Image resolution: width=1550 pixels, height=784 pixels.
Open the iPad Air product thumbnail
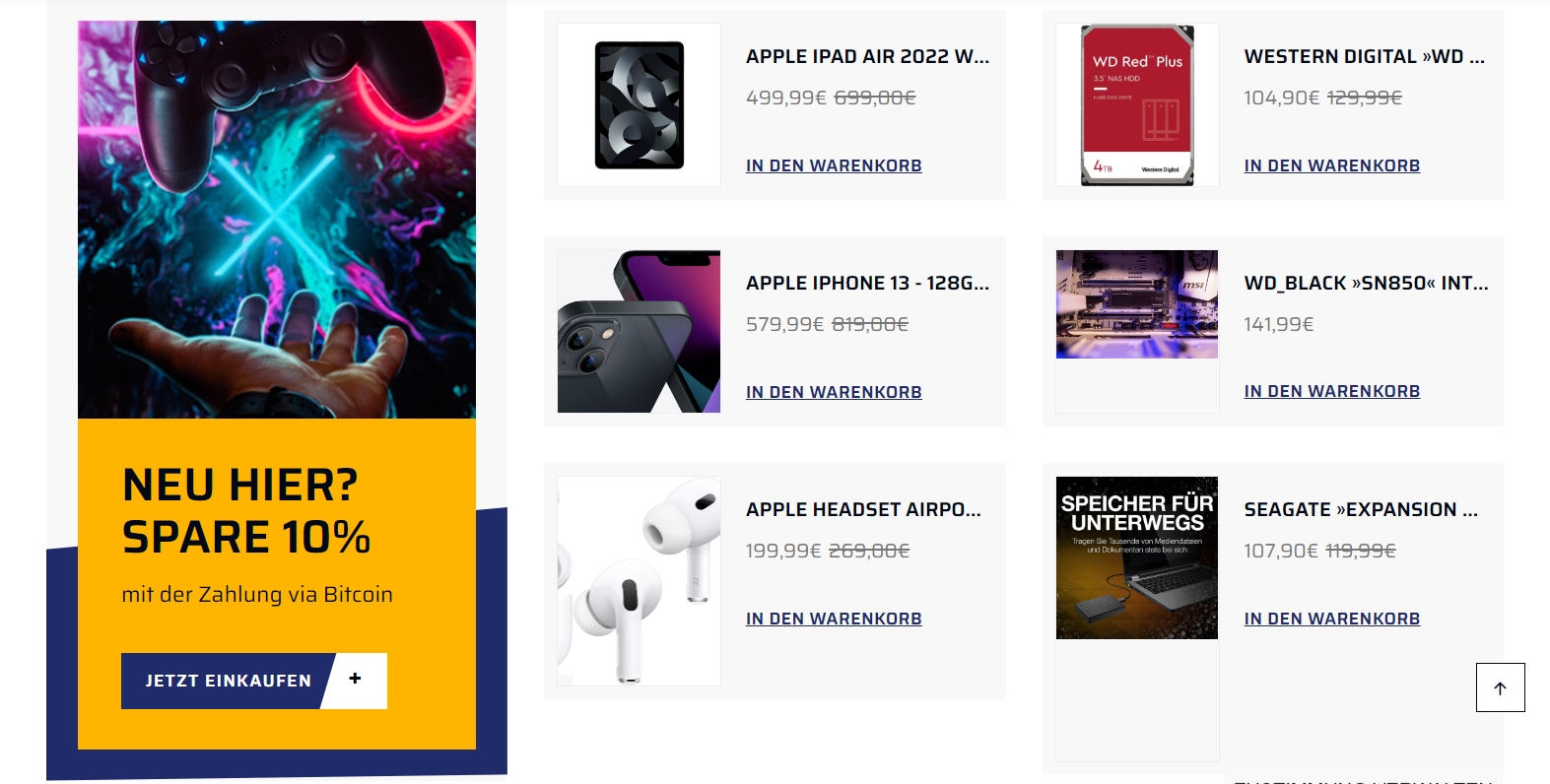coord(639,105)
